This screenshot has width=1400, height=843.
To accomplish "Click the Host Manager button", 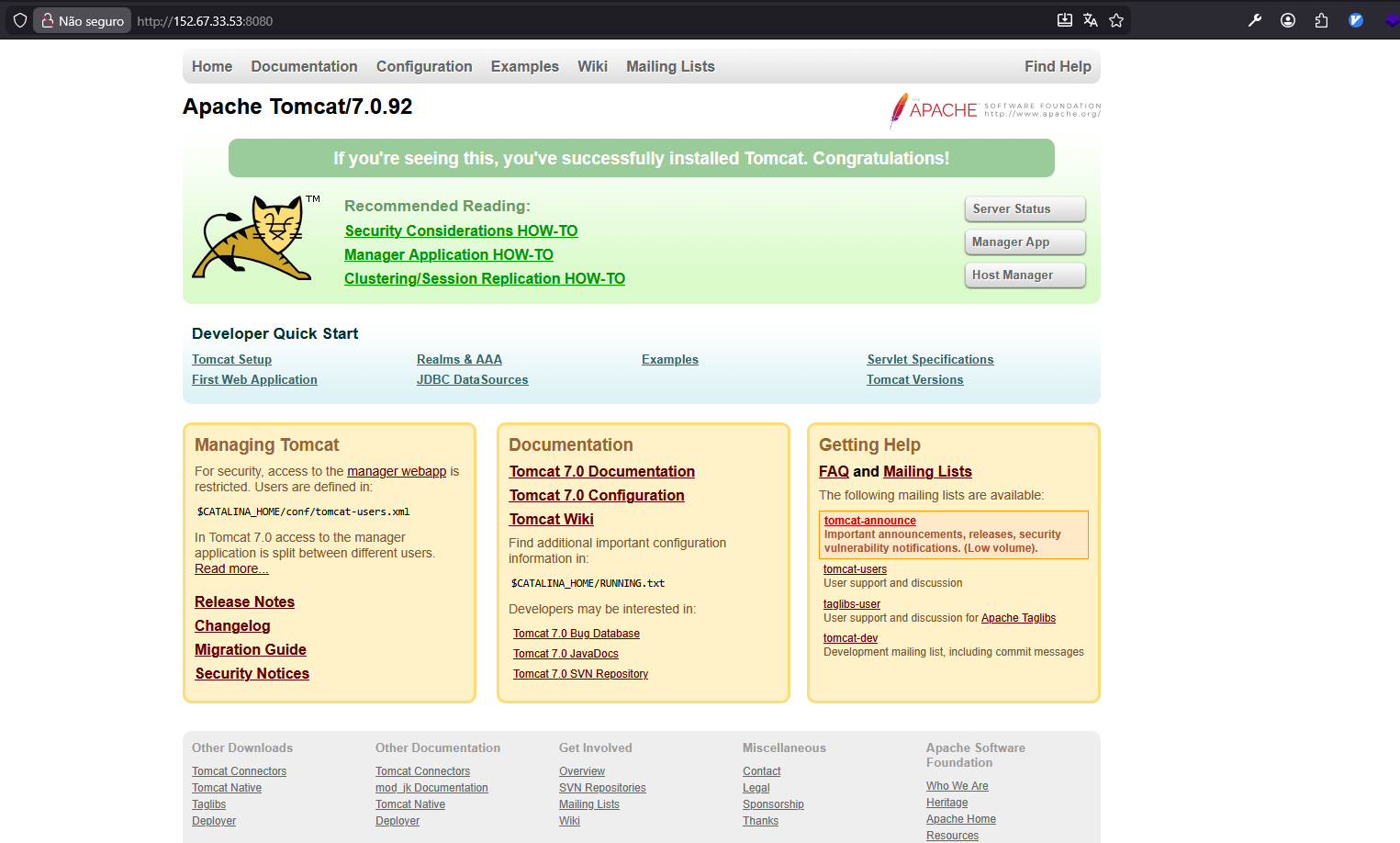I will click(x=1025, y=275).
